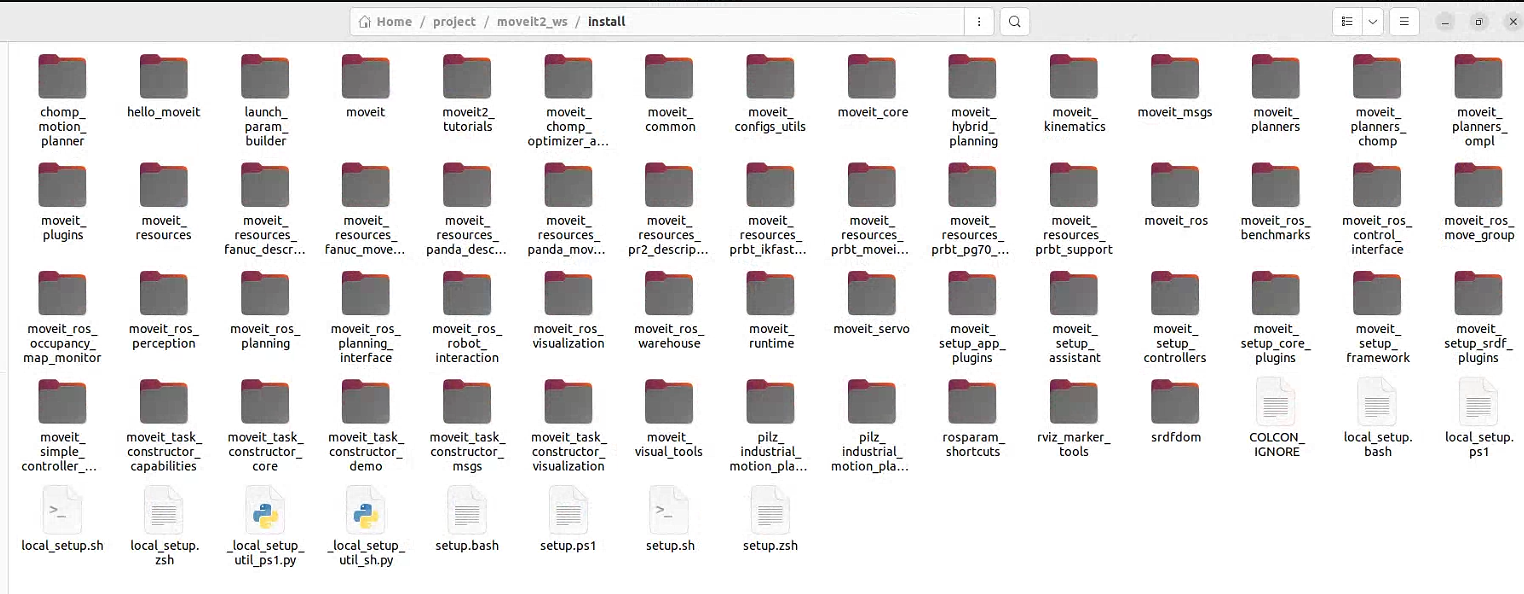1524x594 pixels.
Task: Select the moveit_hybrid_planning folder label
Action: click(973, 126)
